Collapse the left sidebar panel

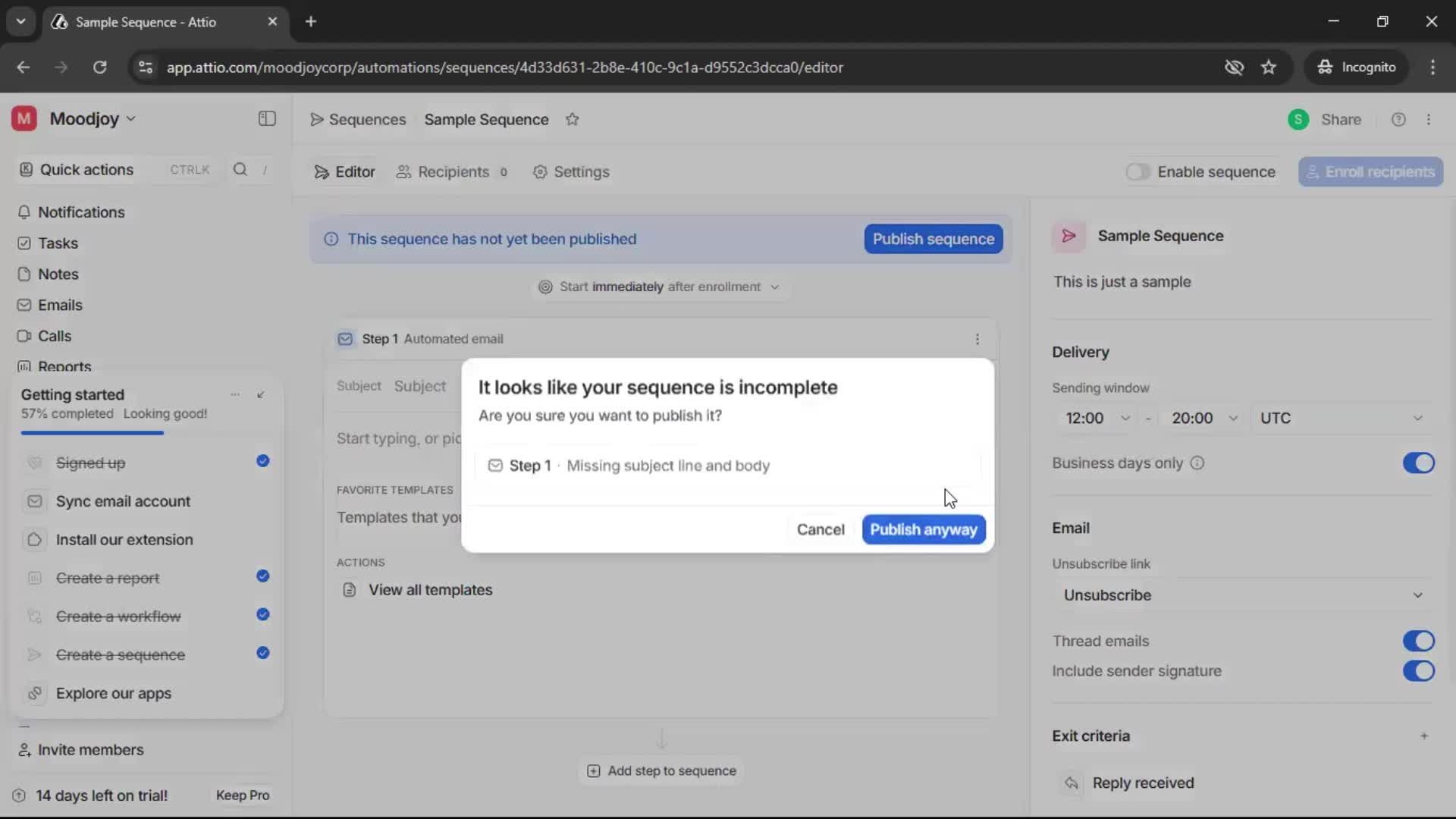266,119
